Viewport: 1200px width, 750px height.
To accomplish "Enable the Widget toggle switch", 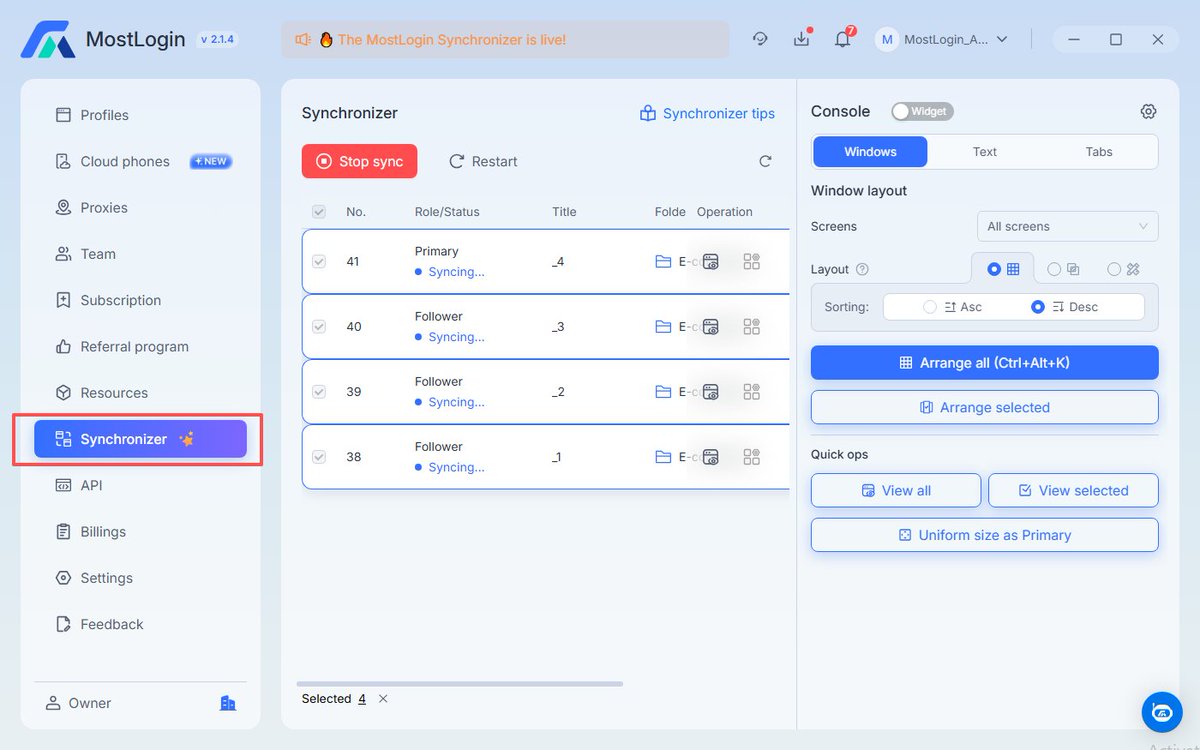I will [x=922, y=111].
